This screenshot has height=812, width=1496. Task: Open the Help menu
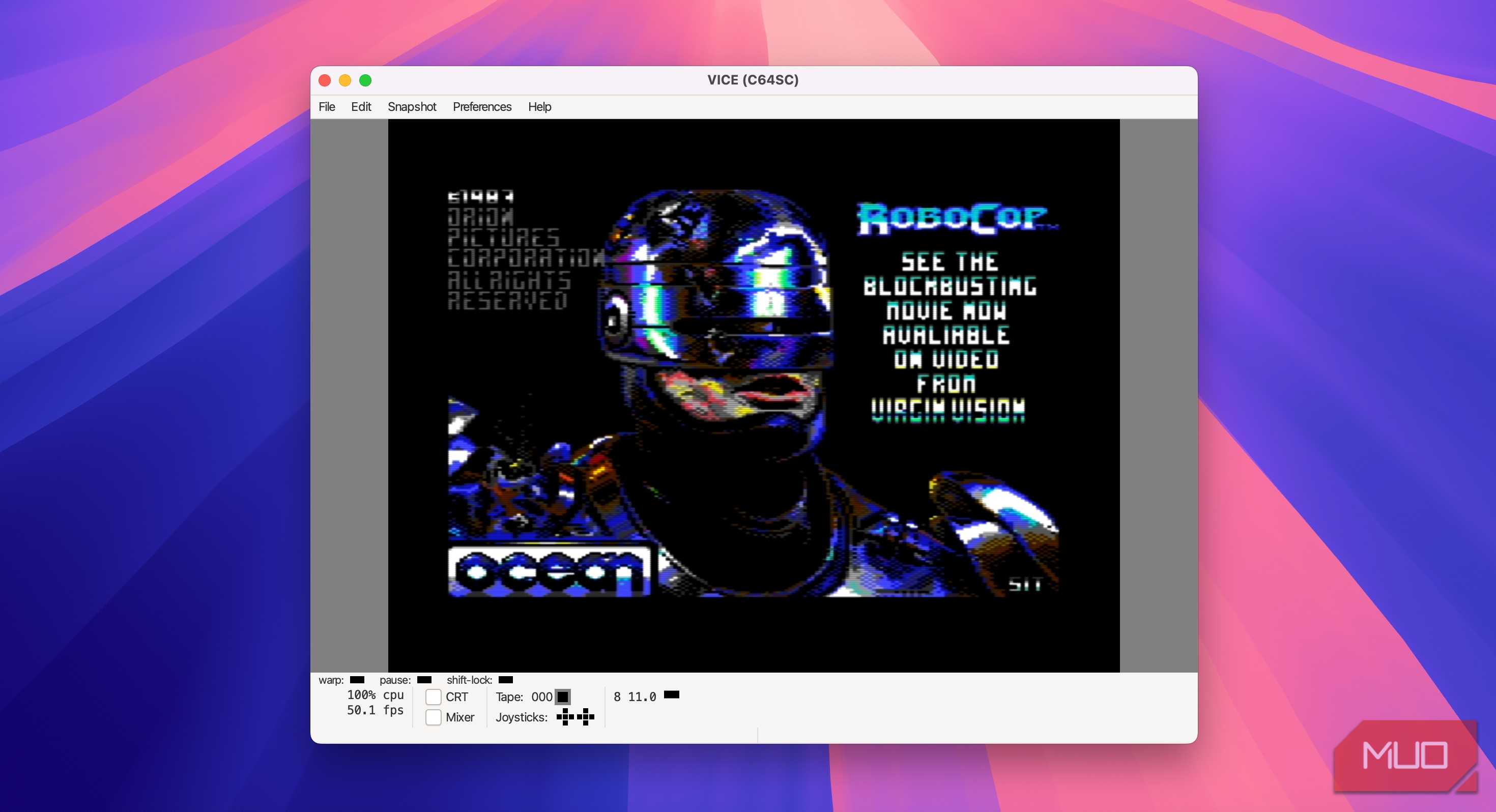pos(539,107)
